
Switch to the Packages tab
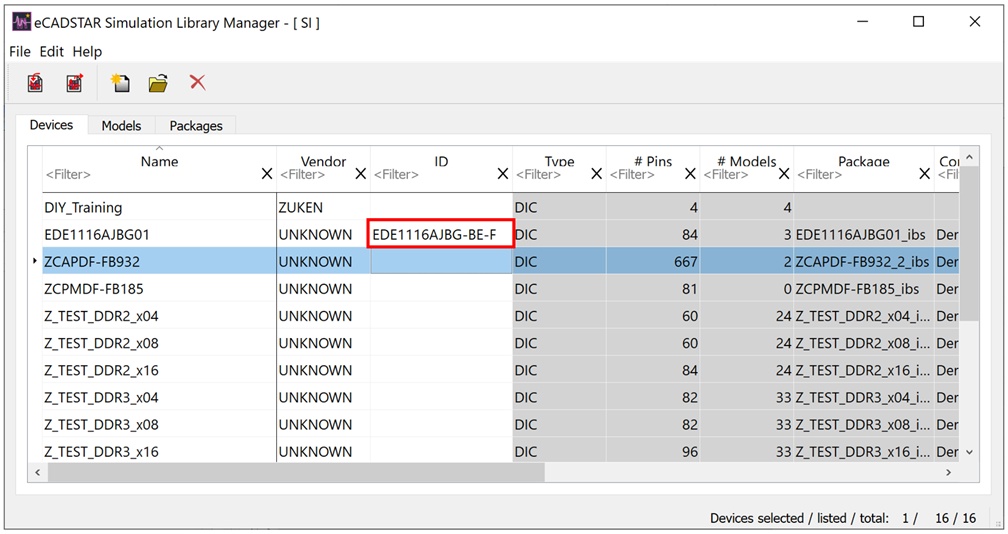pos(196,126)
